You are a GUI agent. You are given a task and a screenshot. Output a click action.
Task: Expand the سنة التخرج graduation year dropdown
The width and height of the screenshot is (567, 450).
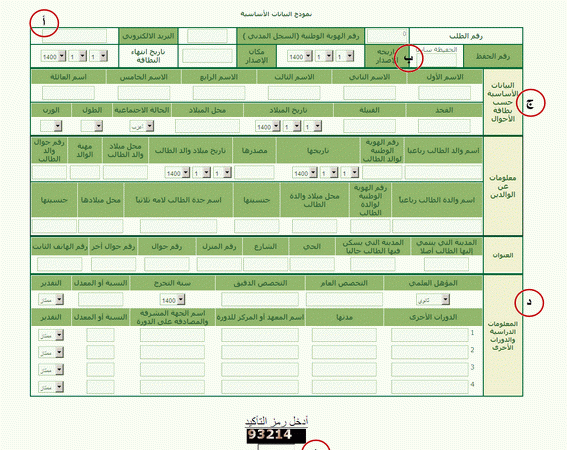click(x=172, y=300)
